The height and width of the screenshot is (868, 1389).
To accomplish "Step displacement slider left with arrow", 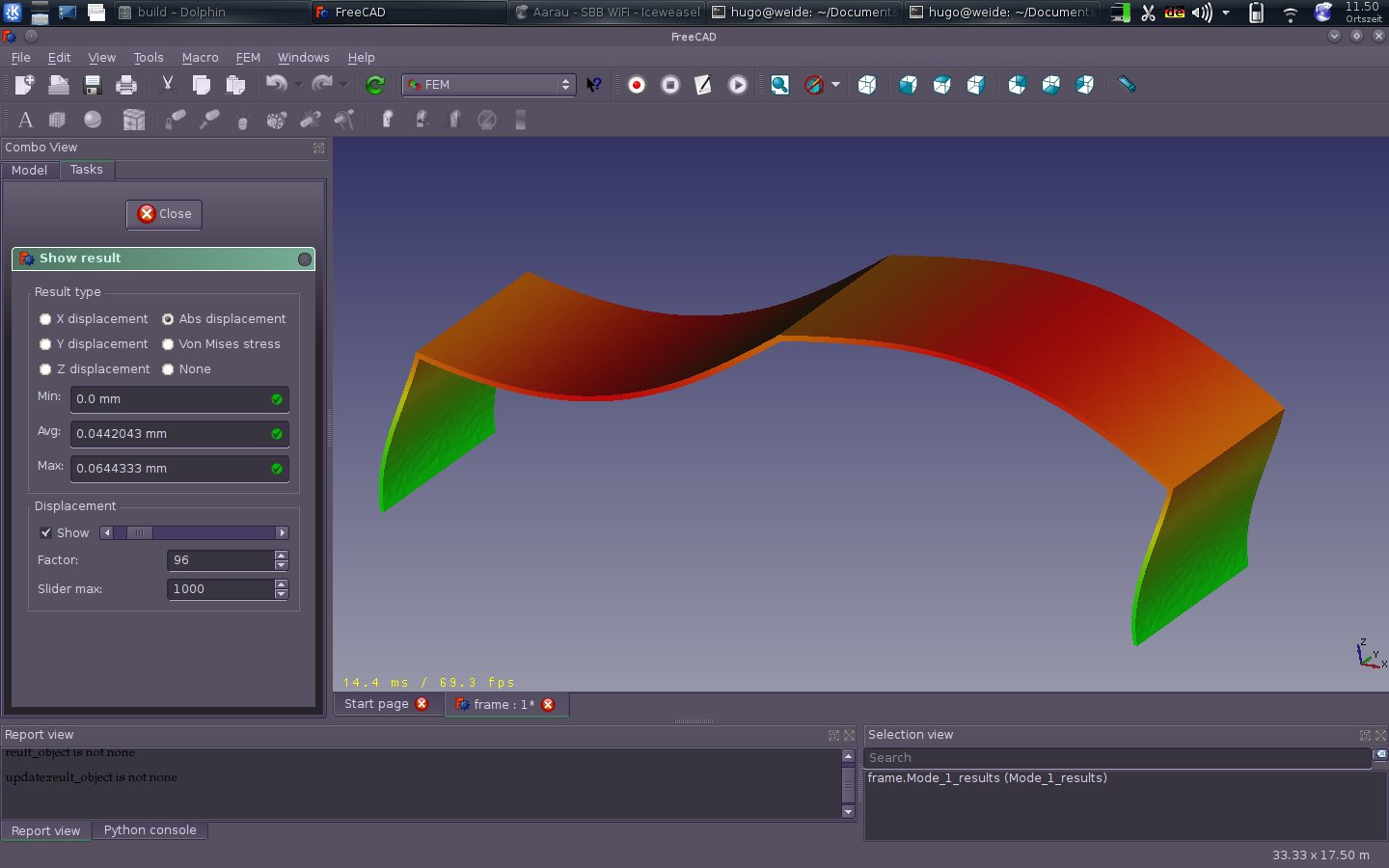I will click(106, 532).
